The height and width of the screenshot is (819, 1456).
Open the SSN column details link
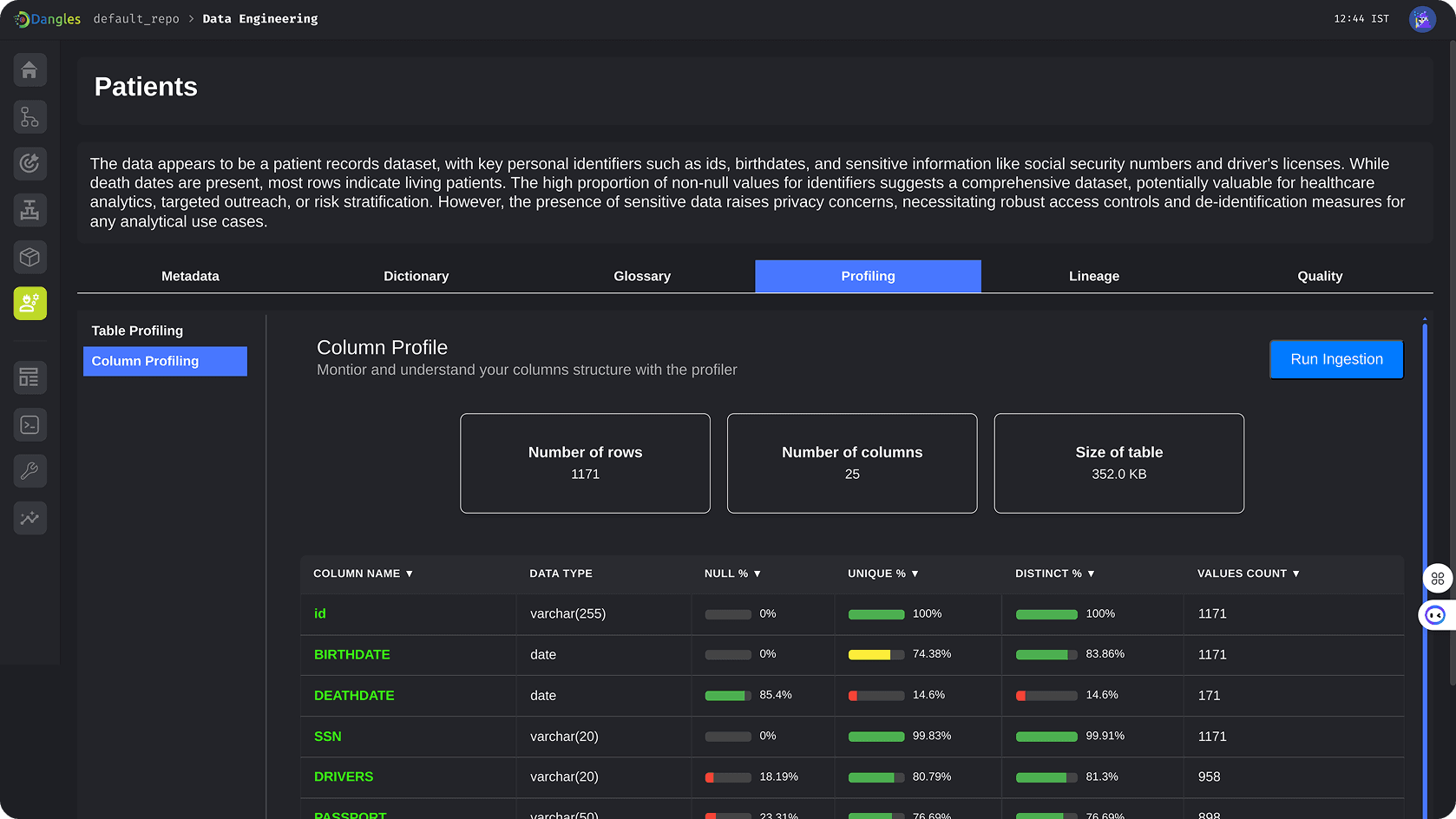coord(328,736)
